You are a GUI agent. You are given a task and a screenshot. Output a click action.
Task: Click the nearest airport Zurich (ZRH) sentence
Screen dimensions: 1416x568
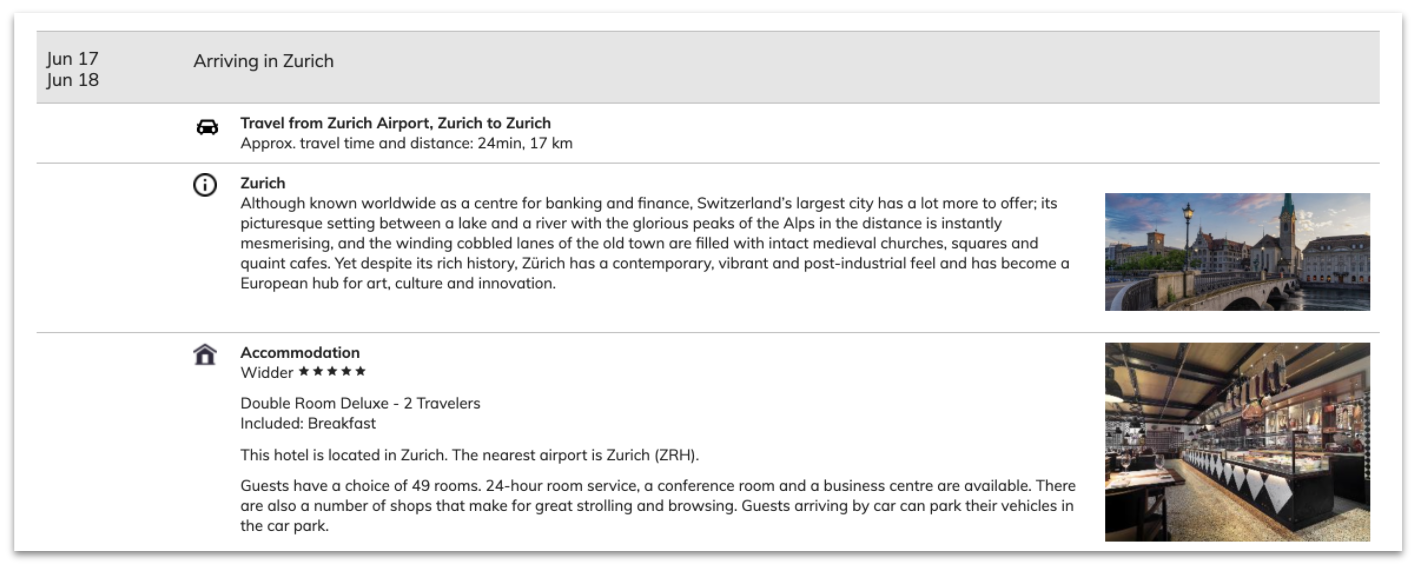(470, 455)
